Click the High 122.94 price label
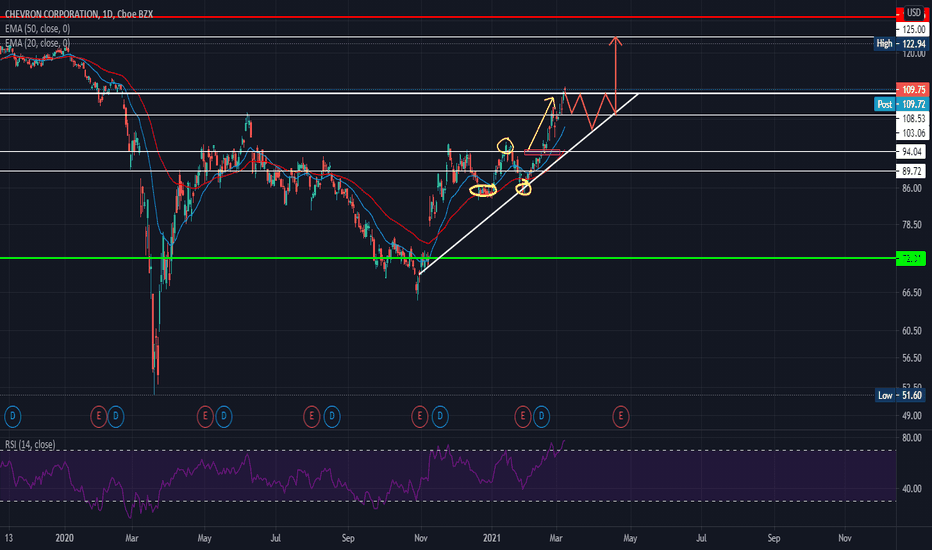This screenshot has width=932, height=550. click(x=901, y=43)
